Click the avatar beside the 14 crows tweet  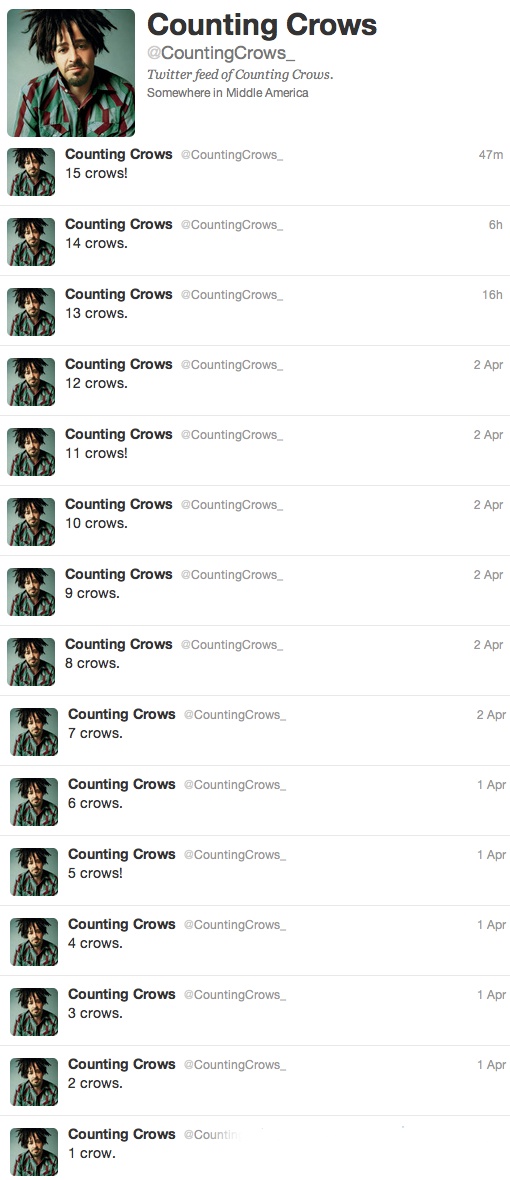pyautogui.click(x=31, y=242)
